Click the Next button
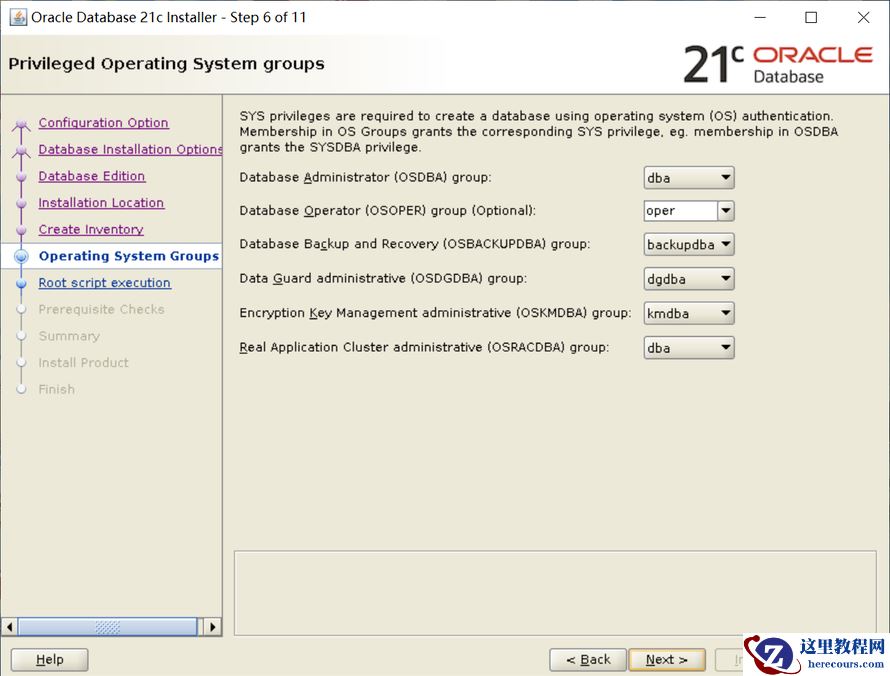Screen dimensions: 890x676 coord(667,660)
